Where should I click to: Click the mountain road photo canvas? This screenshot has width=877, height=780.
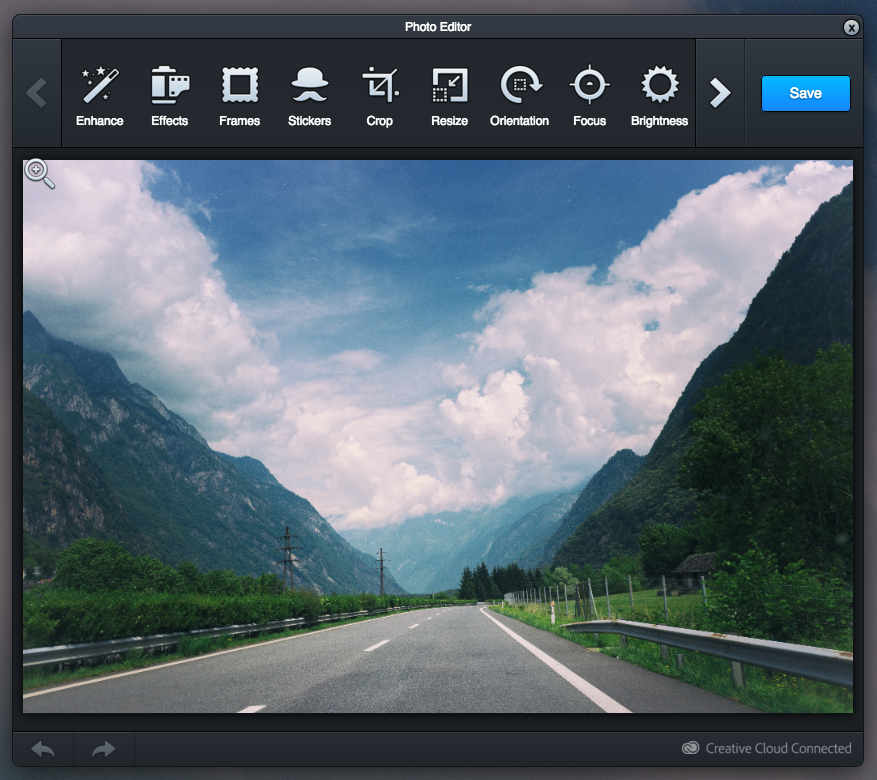pos(438,436)
